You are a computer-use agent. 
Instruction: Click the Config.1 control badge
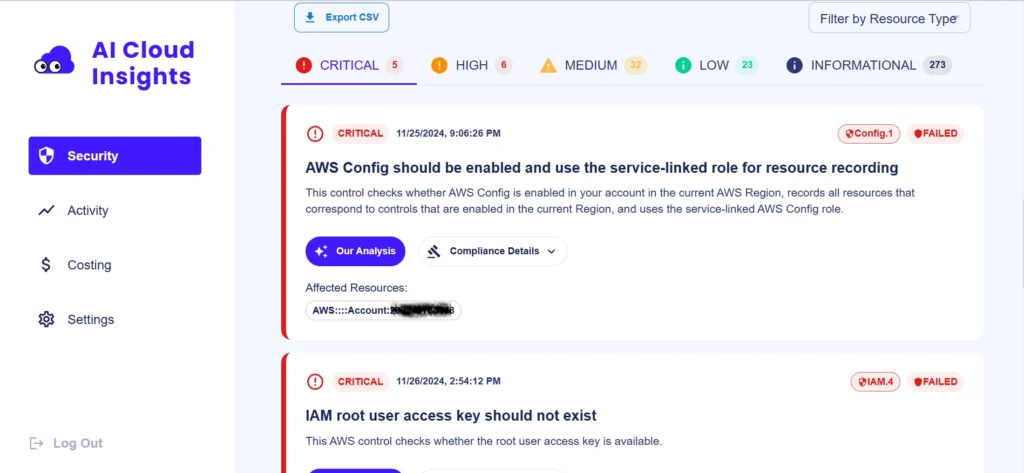tap(869, 134)
